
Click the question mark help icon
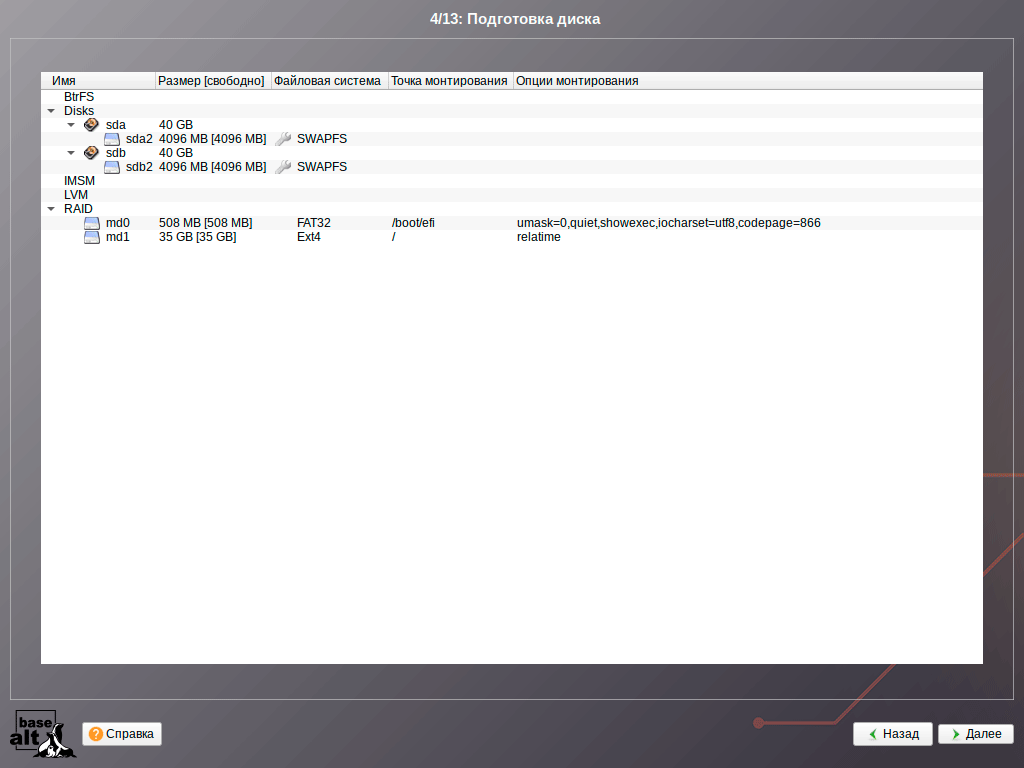pos(95,734)
